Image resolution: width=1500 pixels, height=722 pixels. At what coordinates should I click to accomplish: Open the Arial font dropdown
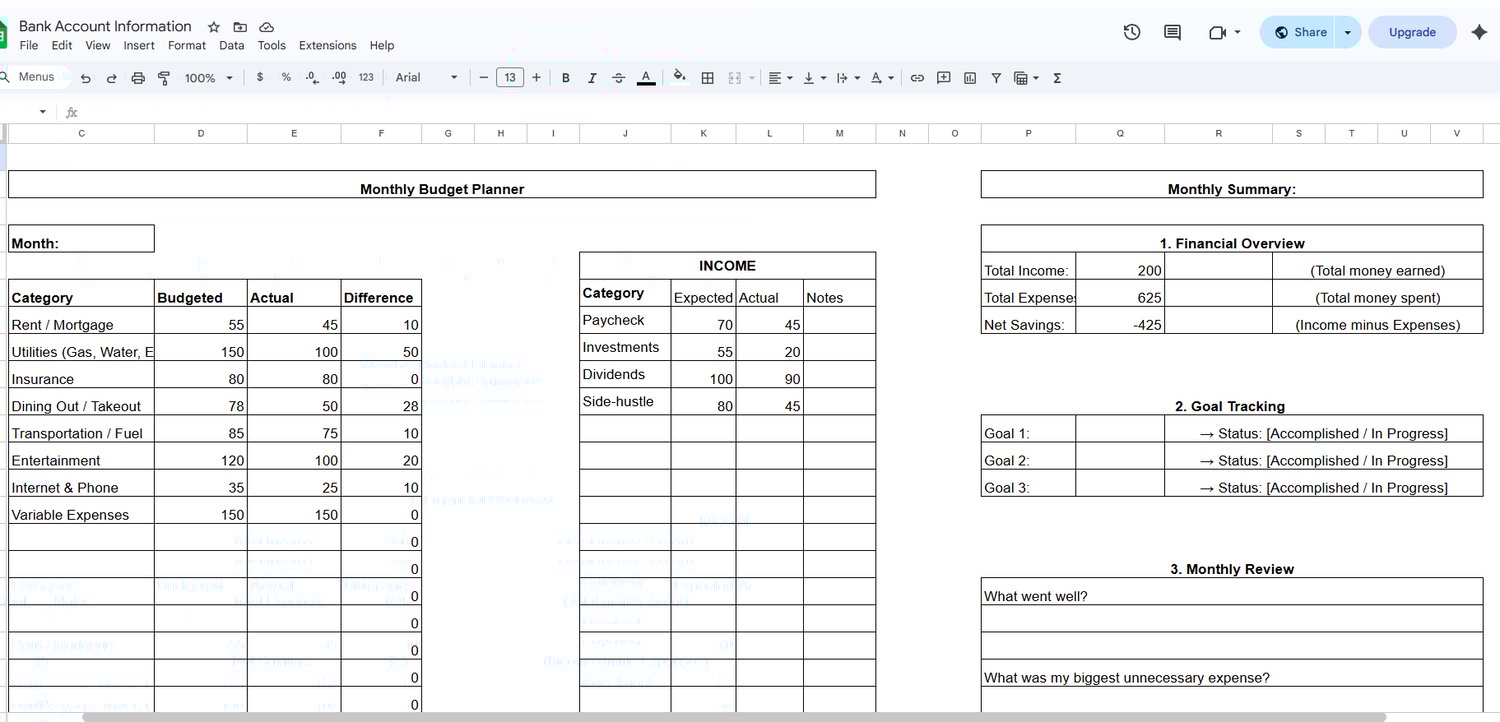[x=425, y=77]
